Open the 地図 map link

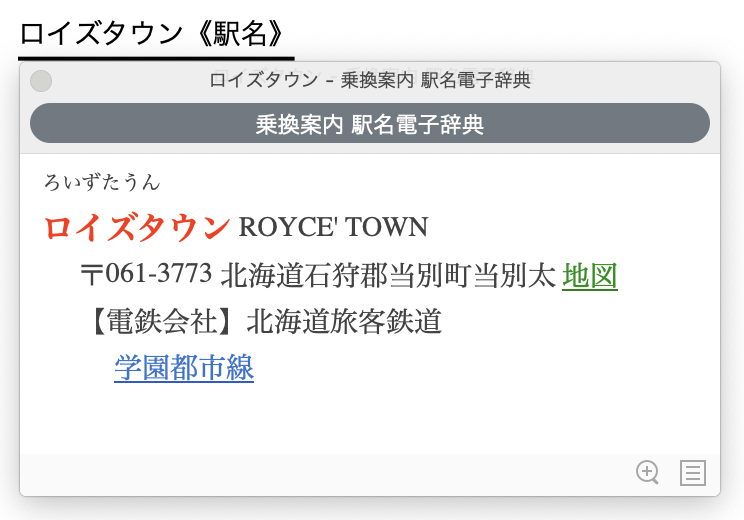pos(590,276)
